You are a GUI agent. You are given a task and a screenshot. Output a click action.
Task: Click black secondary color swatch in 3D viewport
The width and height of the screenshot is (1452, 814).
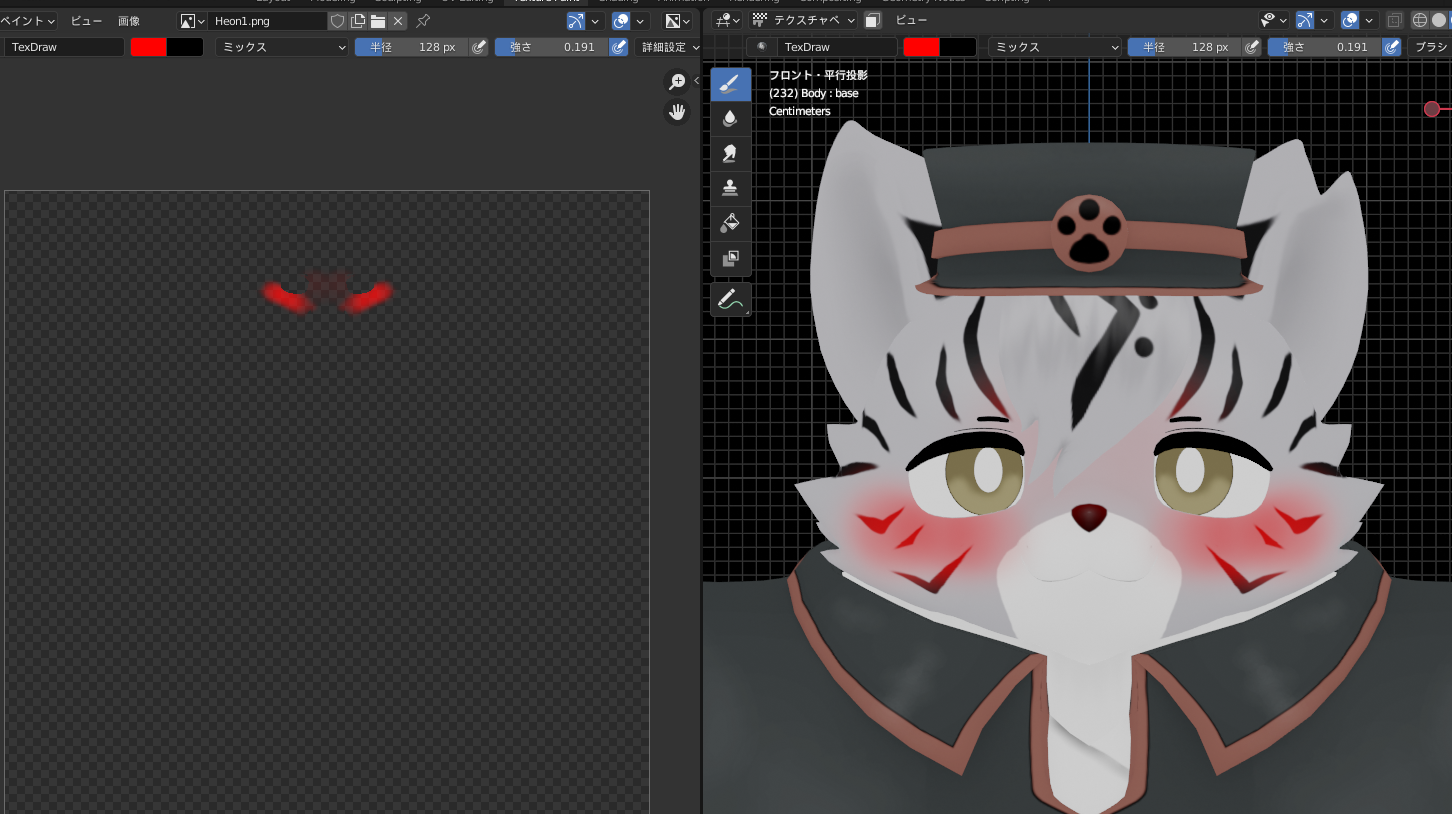coord(958,47)
